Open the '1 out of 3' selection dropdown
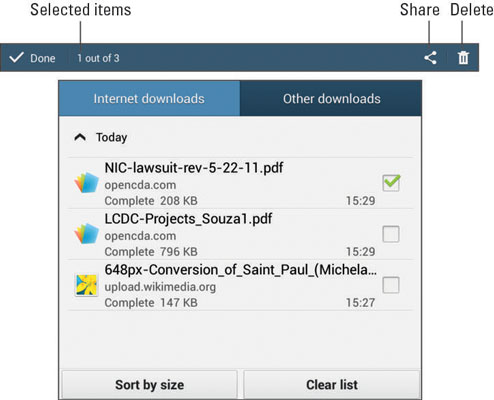Image resolution: width=494 pixels, height=400 pixels. tap(98, 58)
